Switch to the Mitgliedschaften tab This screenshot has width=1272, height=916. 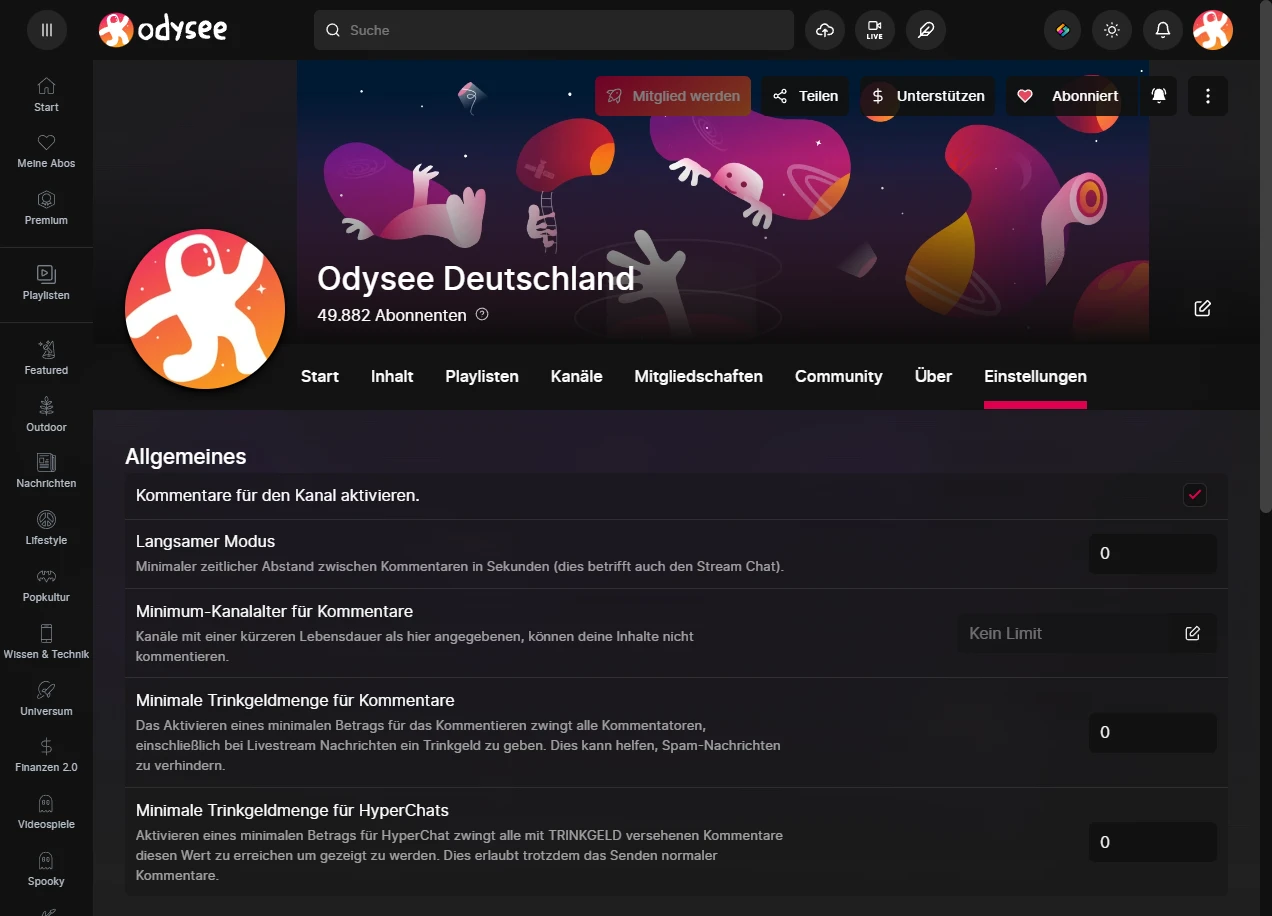(698, 376)
